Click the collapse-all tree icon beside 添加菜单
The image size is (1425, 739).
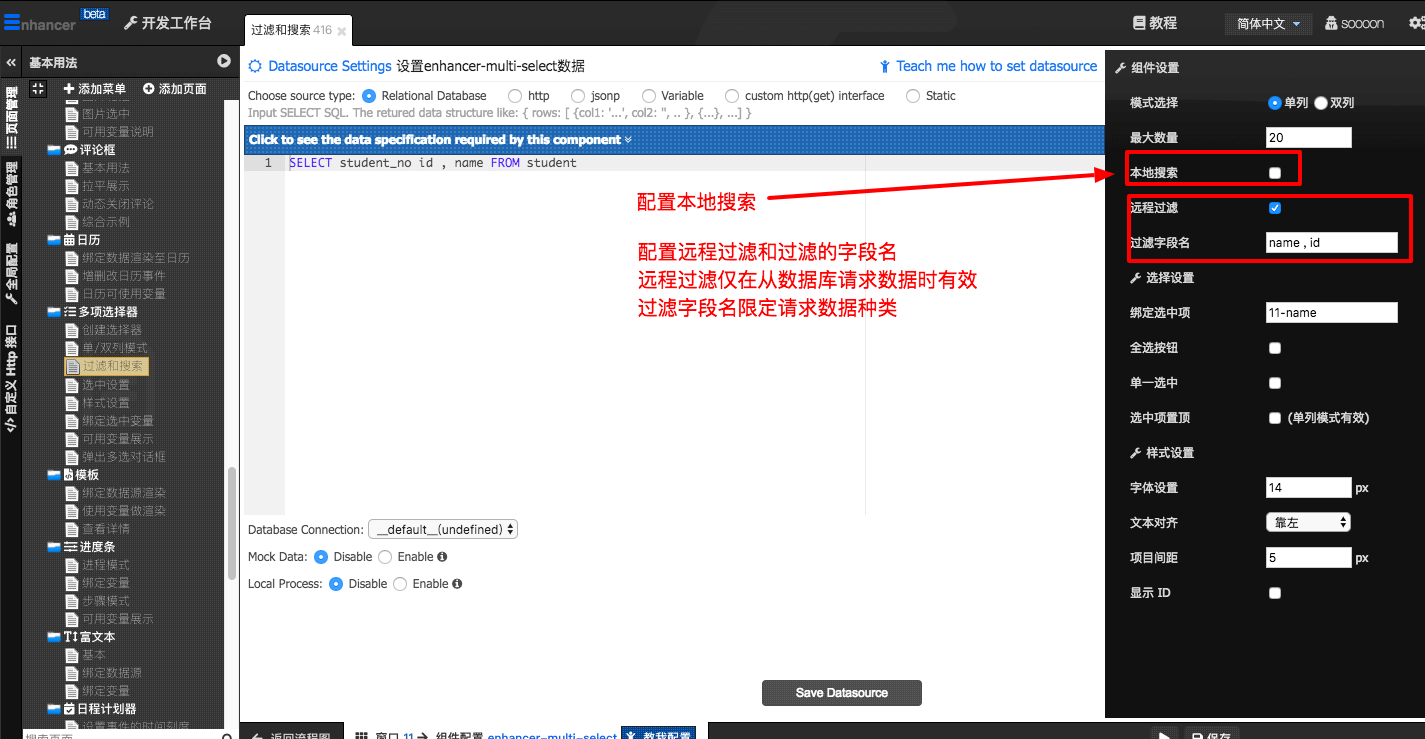pyautogui.click(x=38, y=89)
